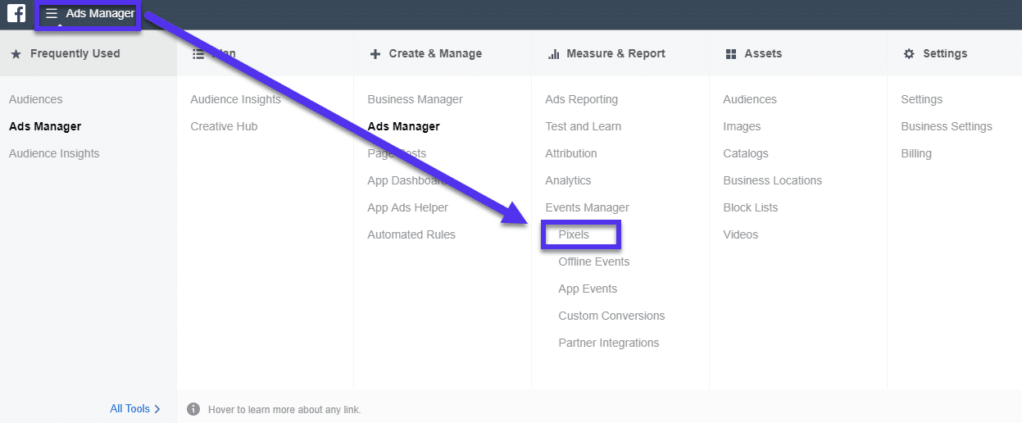Go to Custom Conversions
This screenshot has width=1022, height=423.
[x=611, y=316]
